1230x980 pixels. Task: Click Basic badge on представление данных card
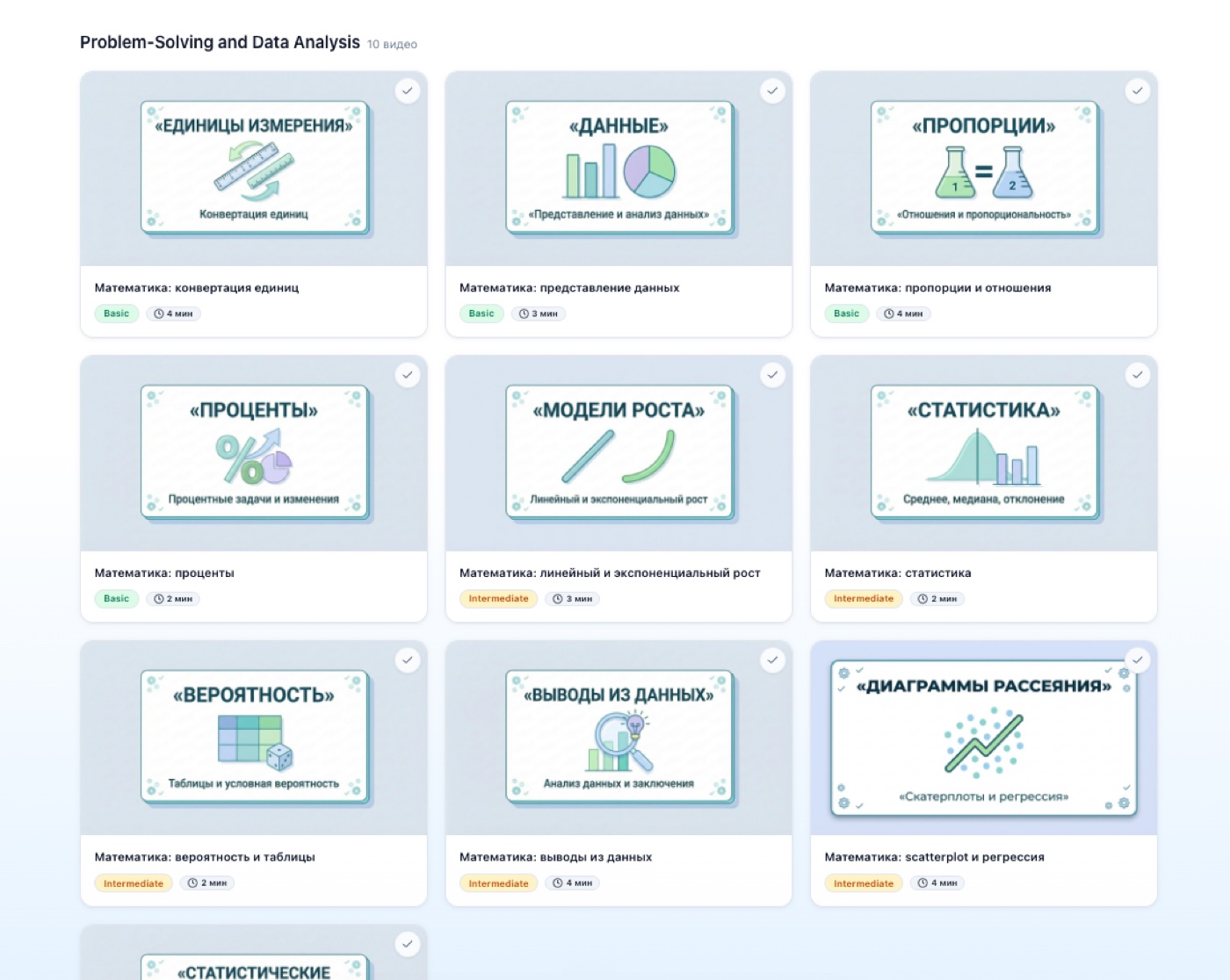(481, 313)
